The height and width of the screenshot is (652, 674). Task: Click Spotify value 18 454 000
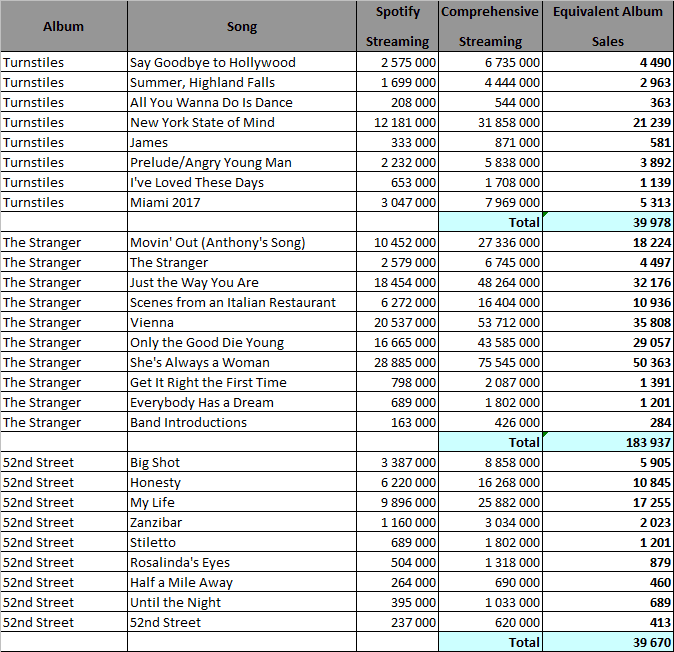pos(397,282)
